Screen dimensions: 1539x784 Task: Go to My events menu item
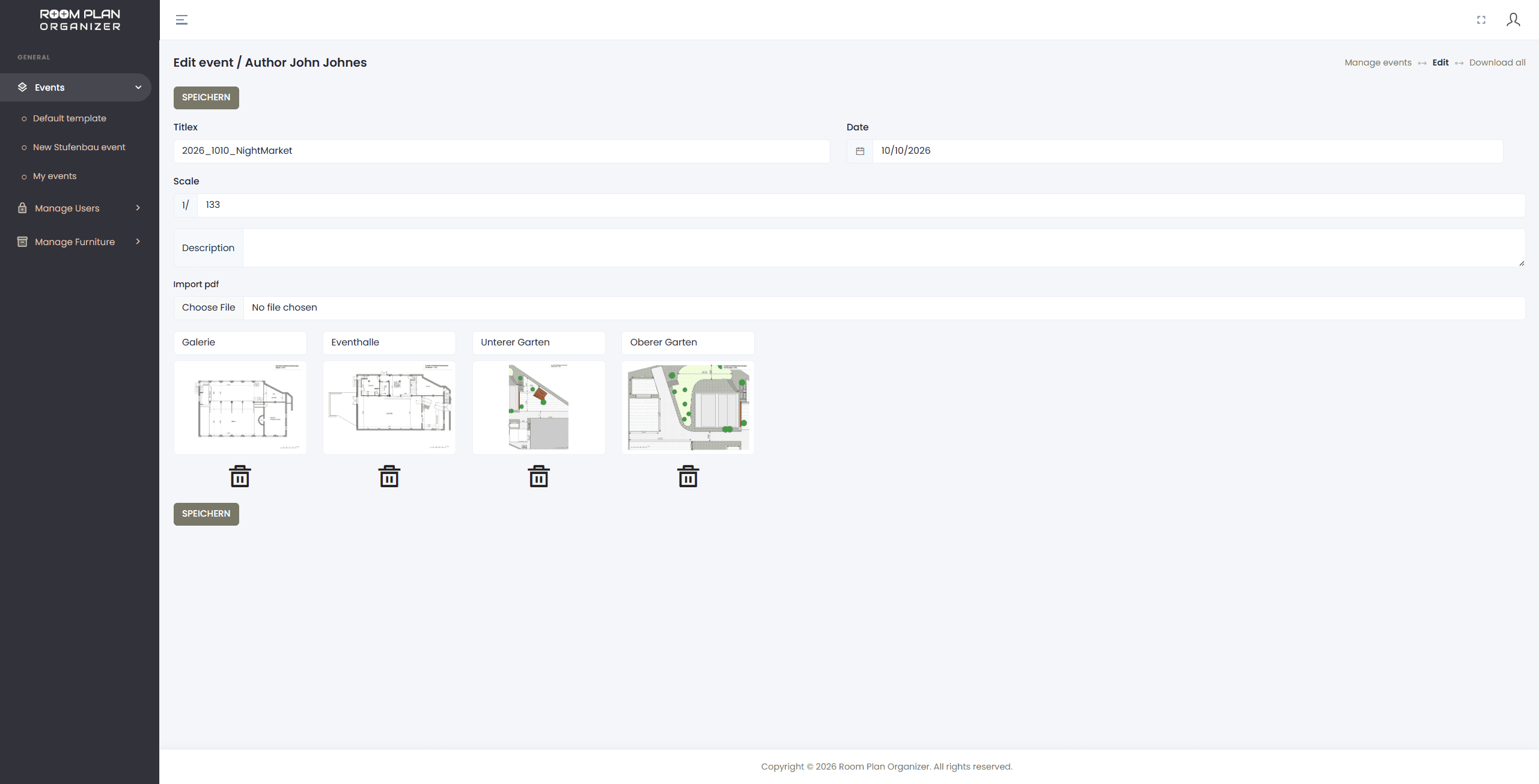click(x=55, y=176)
